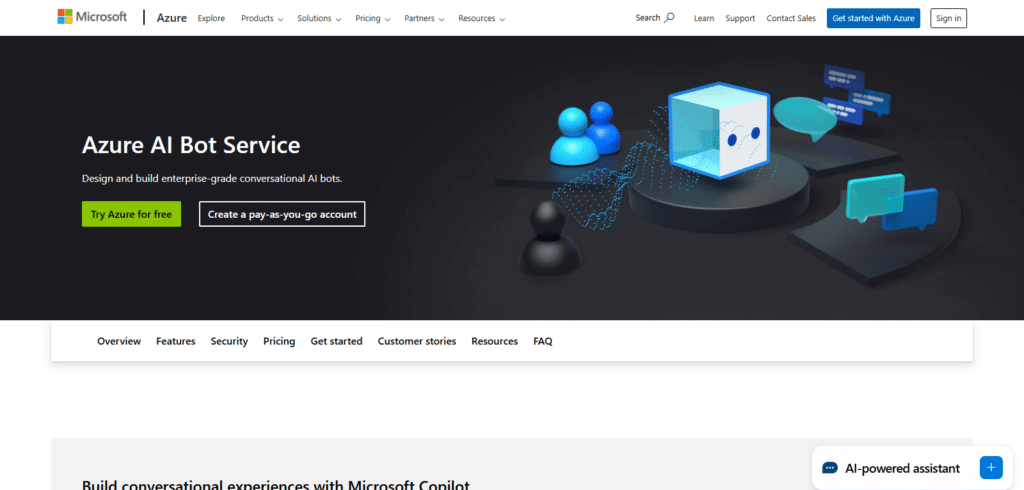Click Try Azure for free button
Image resolution: width=1024 pixels, height=490 pixels.
coord(131,214)
